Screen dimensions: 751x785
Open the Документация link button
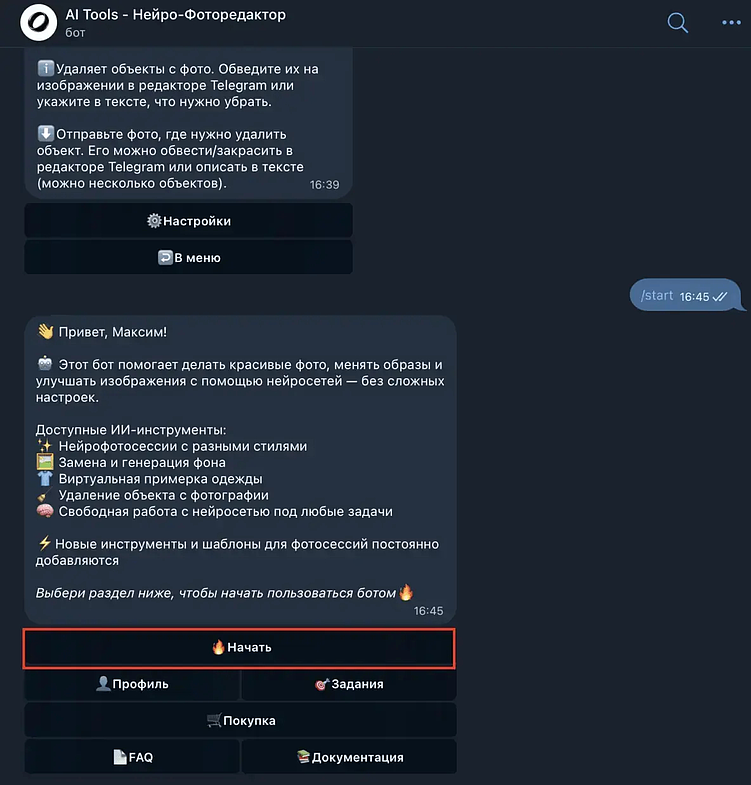coord(349,757)
